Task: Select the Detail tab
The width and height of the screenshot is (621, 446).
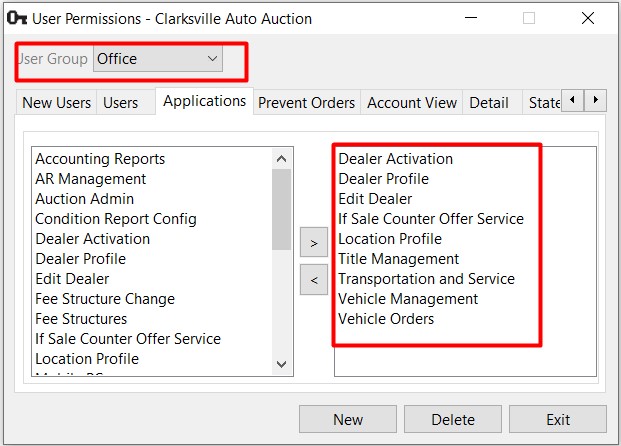Action: tap(489, 102)
